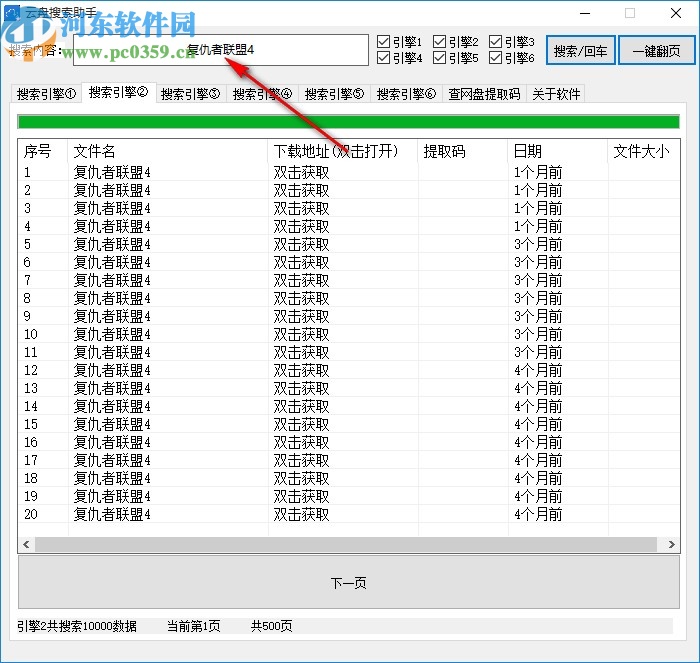This screenshot has height=663, width=700.
Task: Click 双击获取 link in row 12
Action: click(x=301, y=371)
